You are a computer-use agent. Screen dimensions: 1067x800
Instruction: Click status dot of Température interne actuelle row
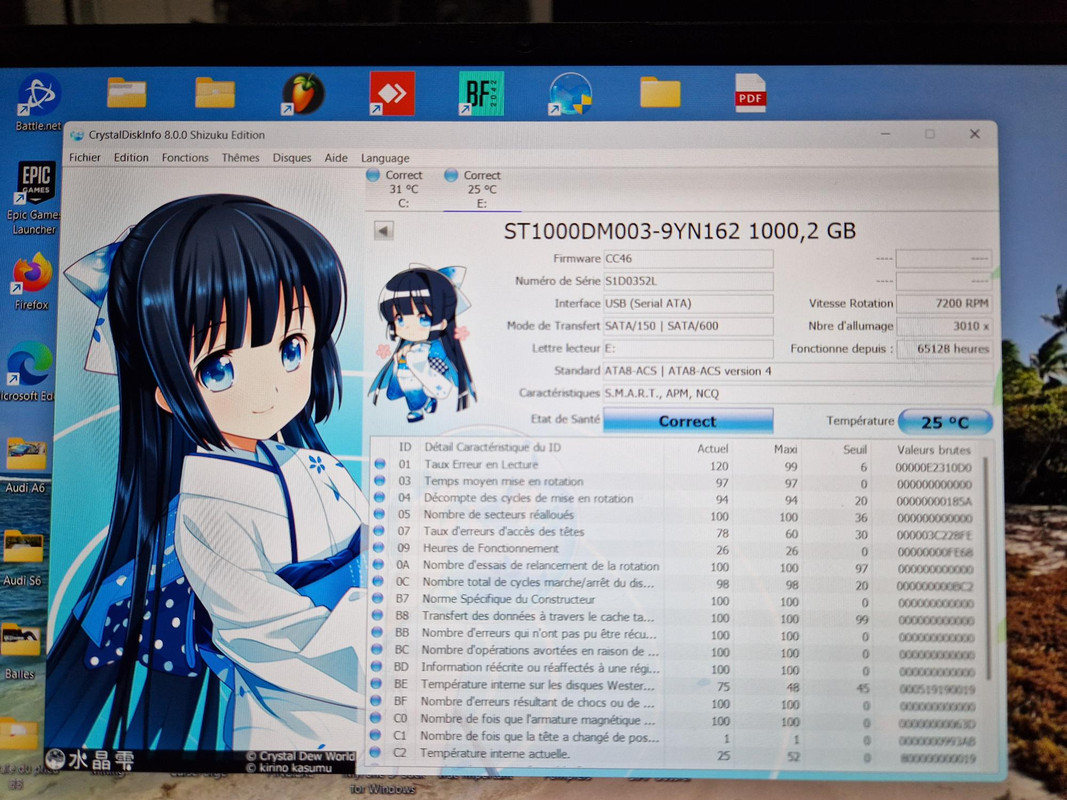374,753
